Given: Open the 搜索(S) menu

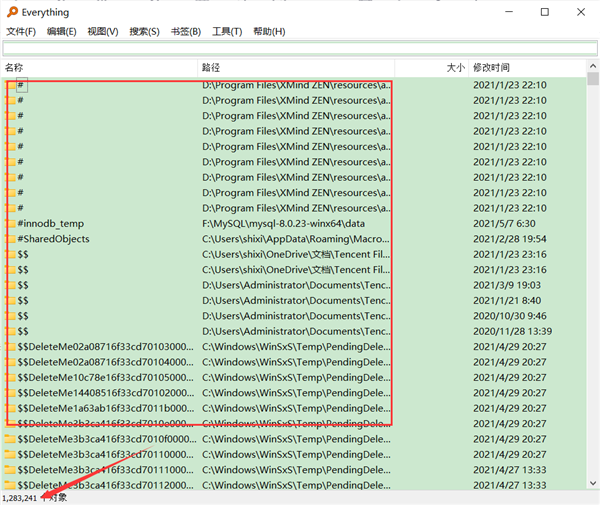Looking at the screenshot, I should point(144,32).
